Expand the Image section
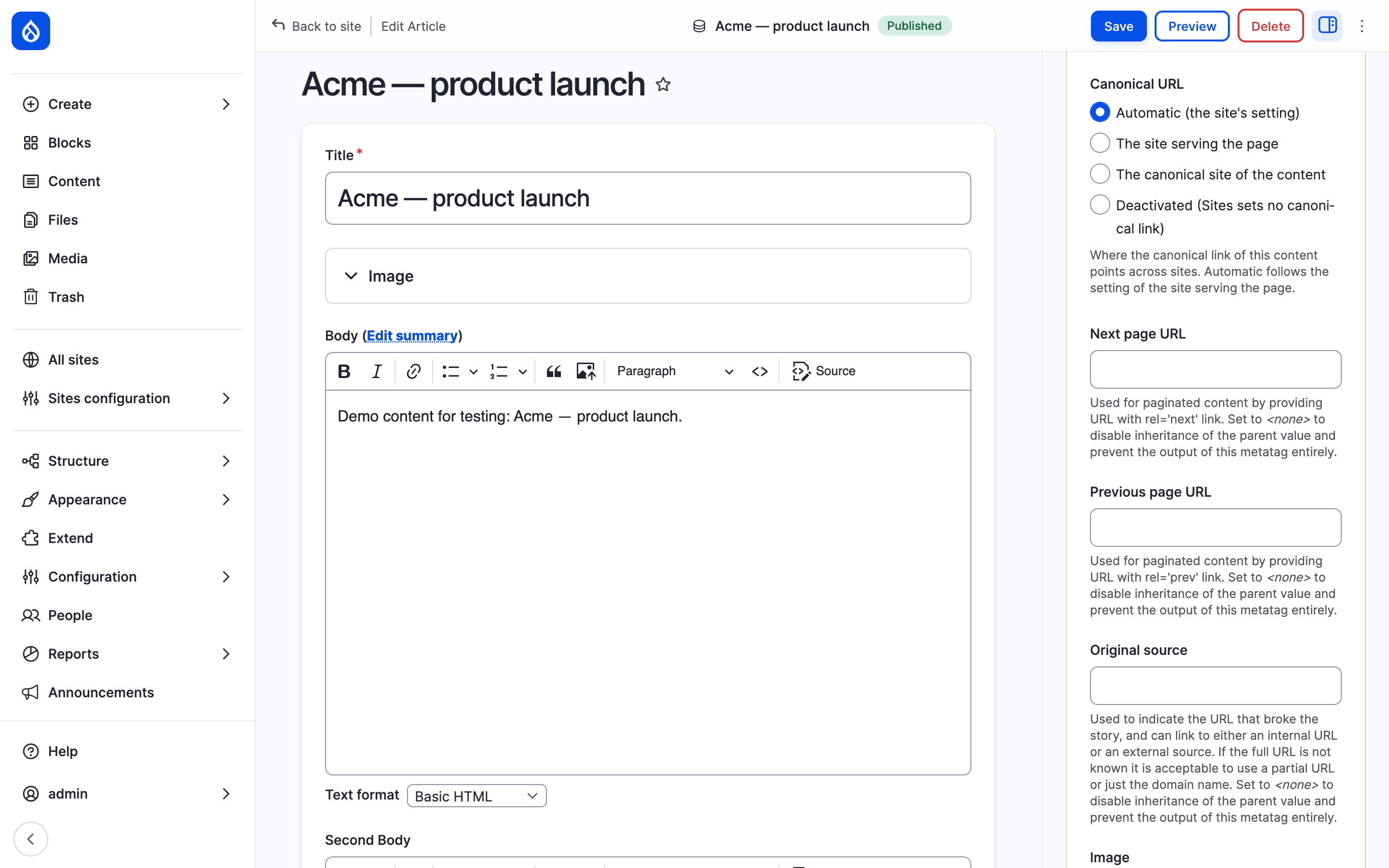 (x=648, y=276)
